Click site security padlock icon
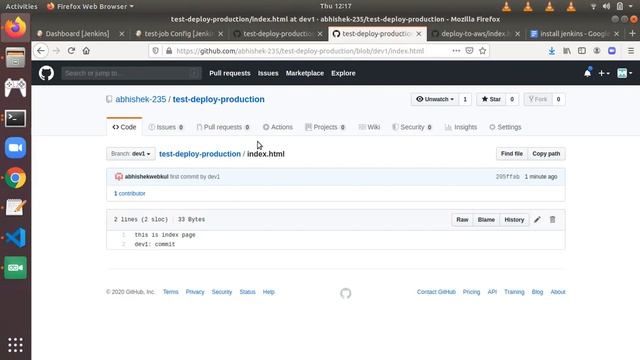The image size is (640, 360). coord(169,51)
